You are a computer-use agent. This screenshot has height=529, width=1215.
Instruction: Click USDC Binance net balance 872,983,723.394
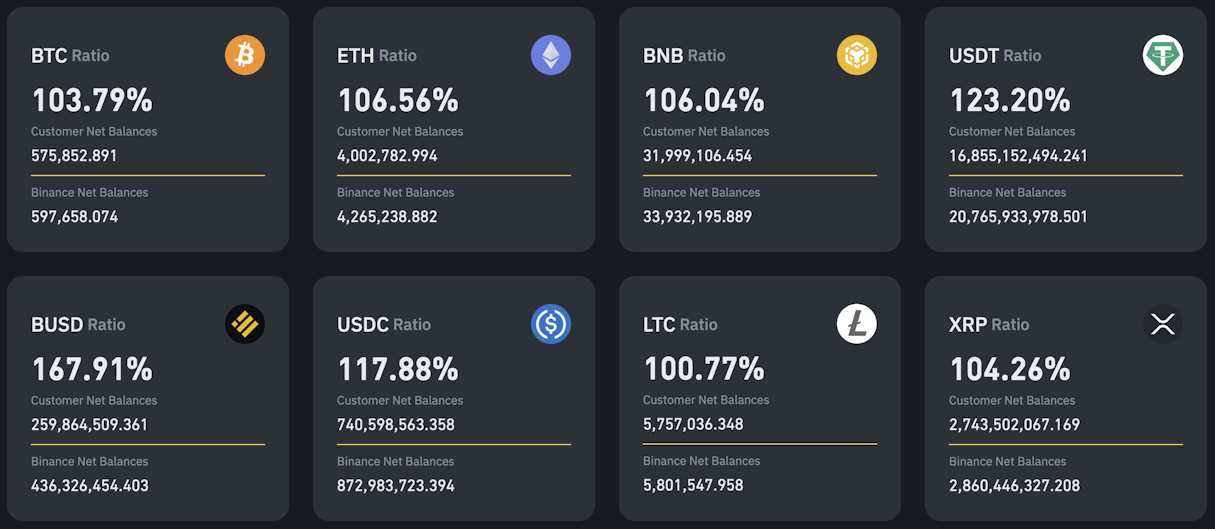396,486
